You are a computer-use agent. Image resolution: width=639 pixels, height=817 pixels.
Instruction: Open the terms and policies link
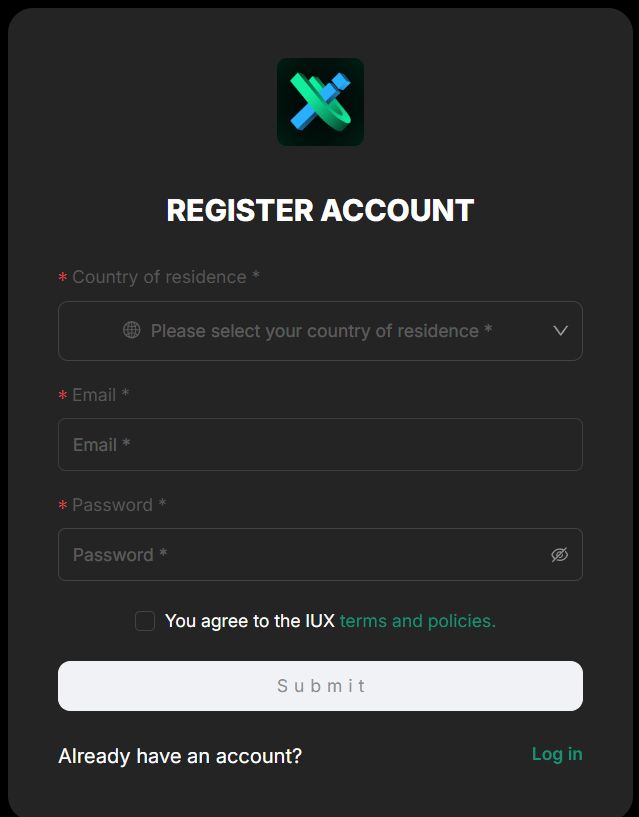417,621
